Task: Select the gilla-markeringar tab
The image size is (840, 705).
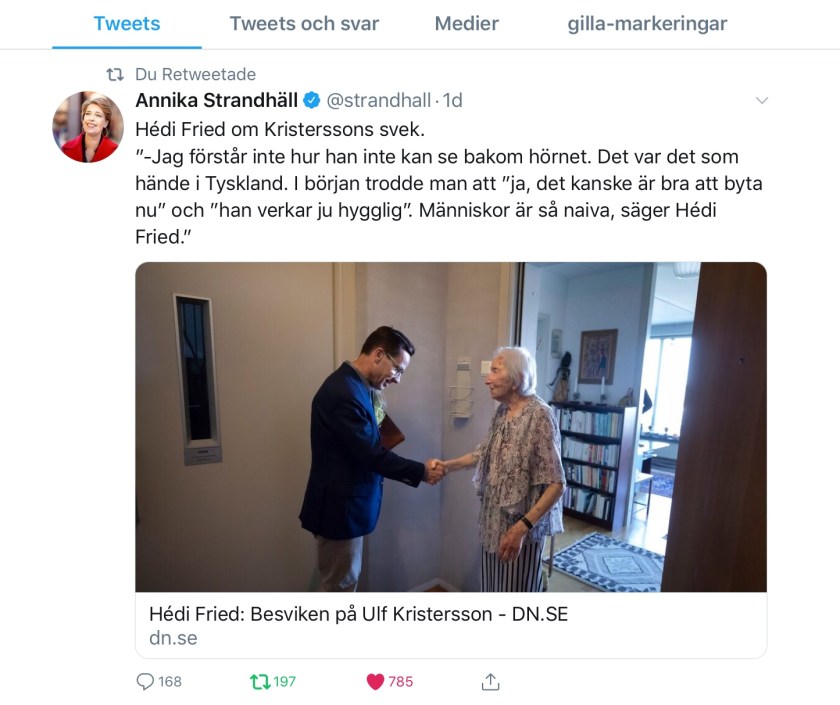Action: [647, 24]
